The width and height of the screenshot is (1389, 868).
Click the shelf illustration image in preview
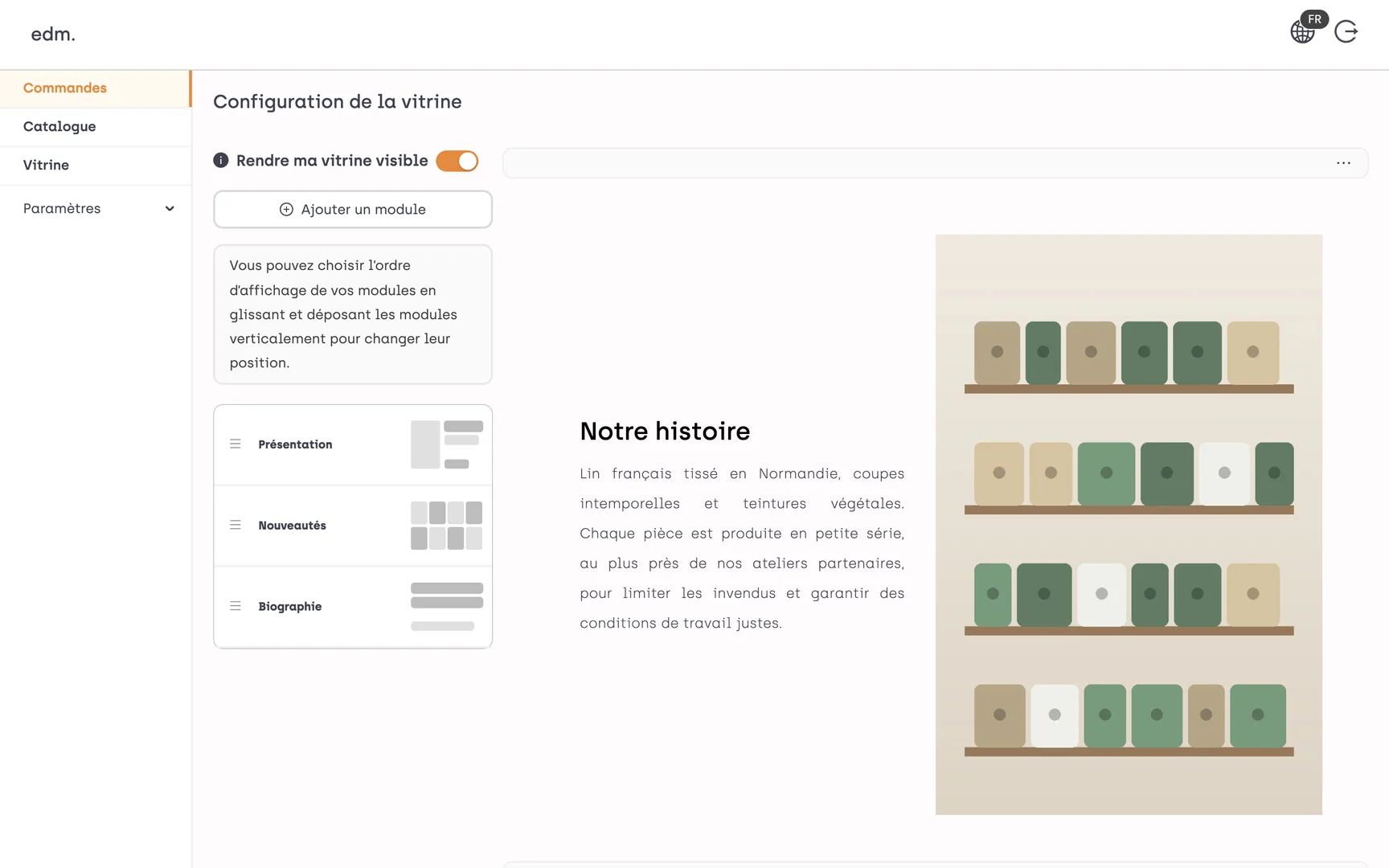point(1129,525)
